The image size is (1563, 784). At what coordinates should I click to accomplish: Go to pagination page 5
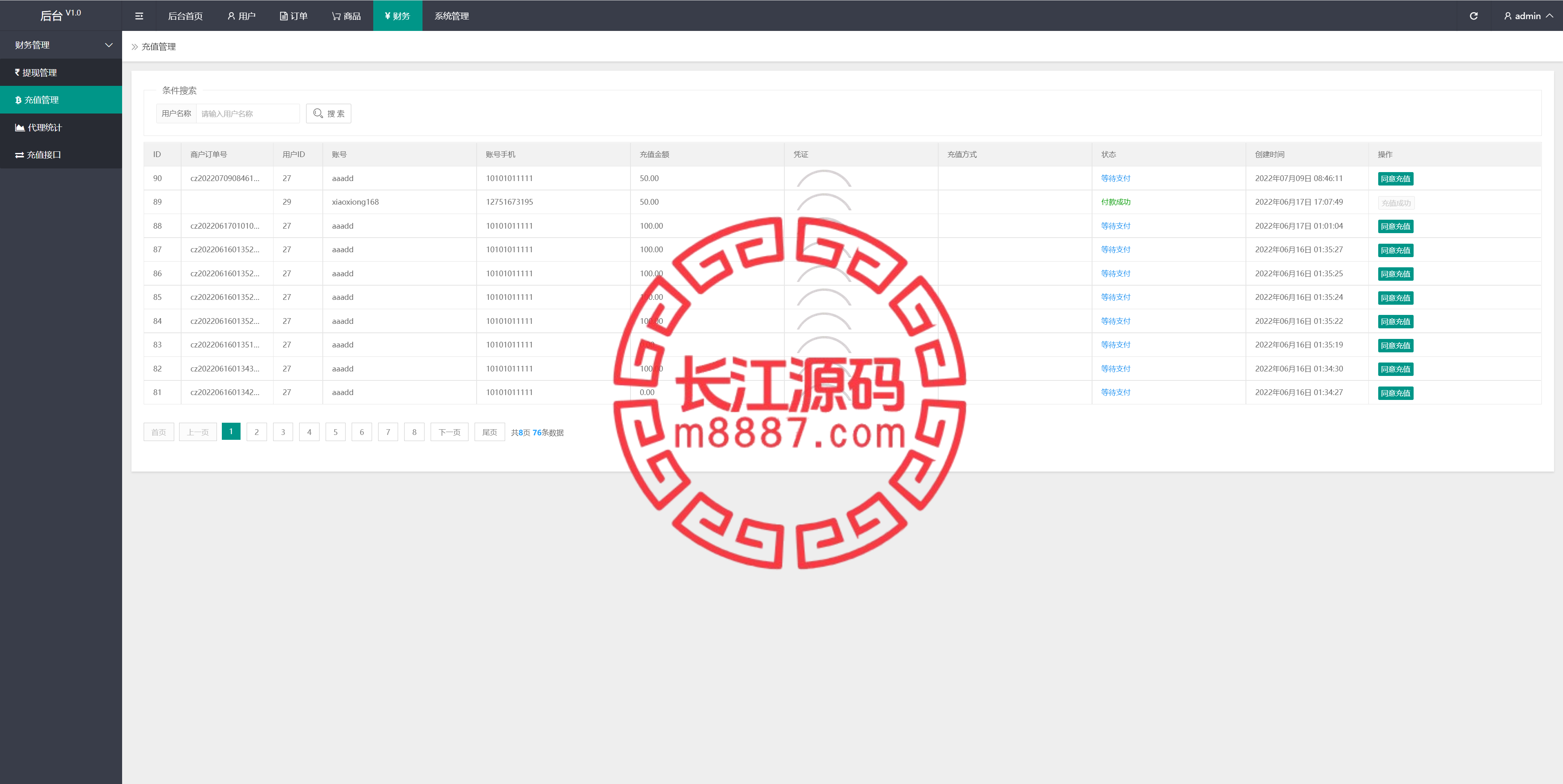(335, 432)
